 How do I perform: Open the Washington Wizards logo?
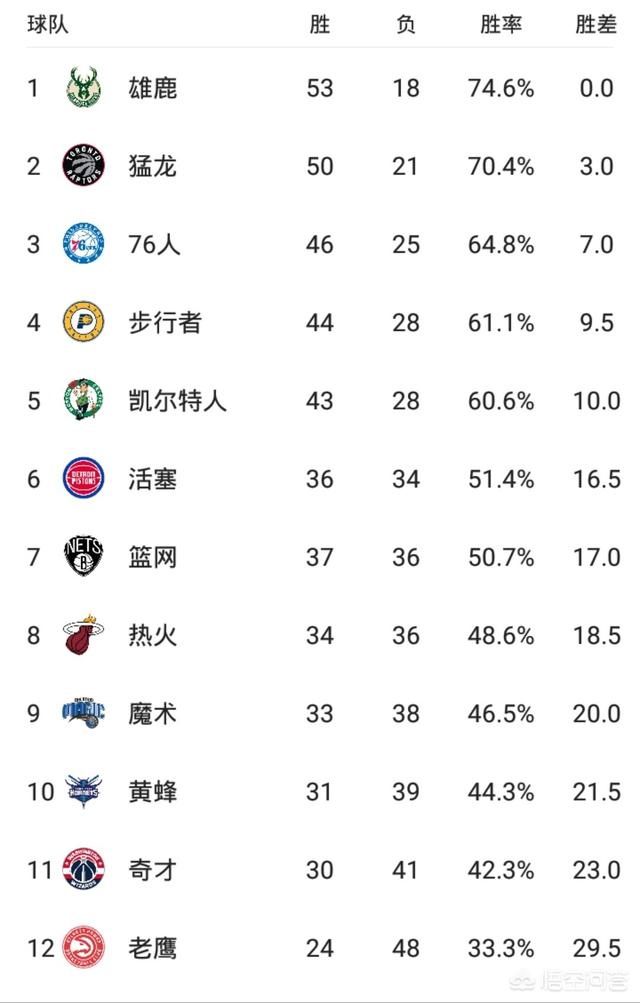pyautogui.click(x=84, y=869)
